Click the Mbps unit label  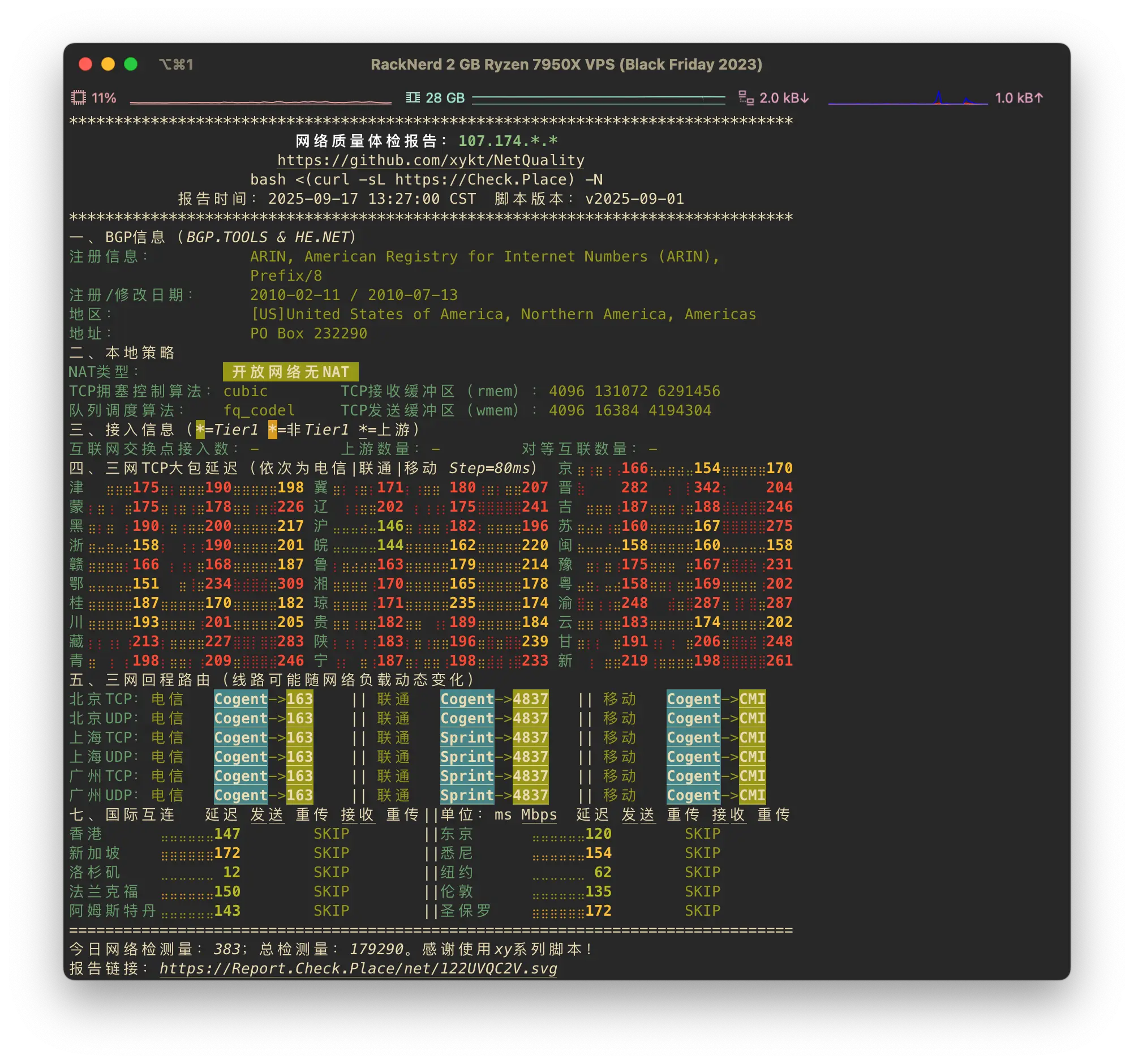pos(539,814)
